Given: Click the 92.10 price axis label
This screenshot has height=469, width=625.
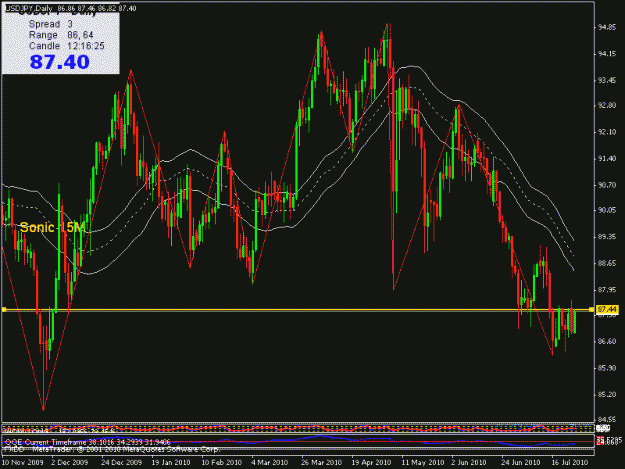Looking at the screenshot, I should (x=607, y=132).
